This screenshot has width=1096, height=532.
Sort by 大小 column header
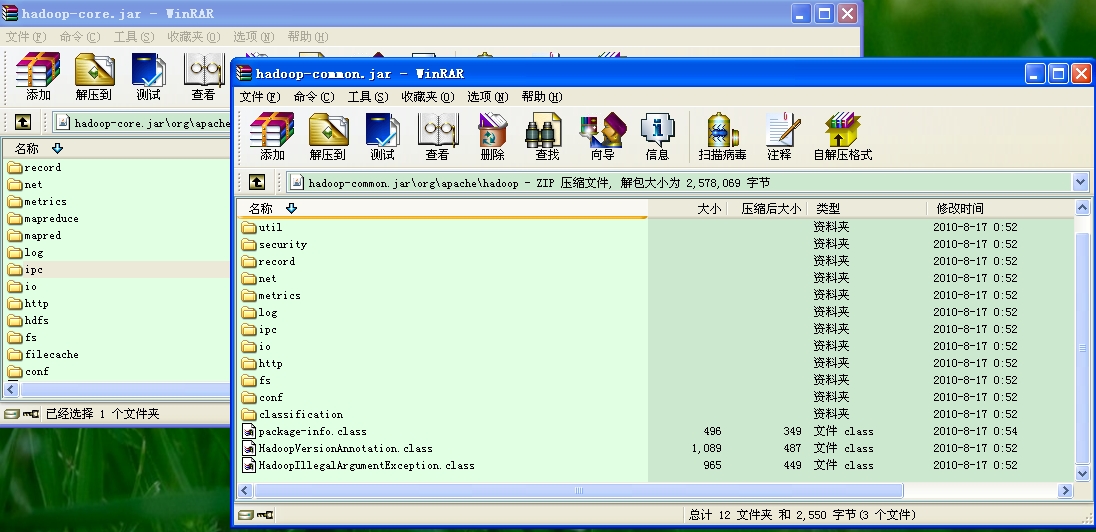(688, 208)
